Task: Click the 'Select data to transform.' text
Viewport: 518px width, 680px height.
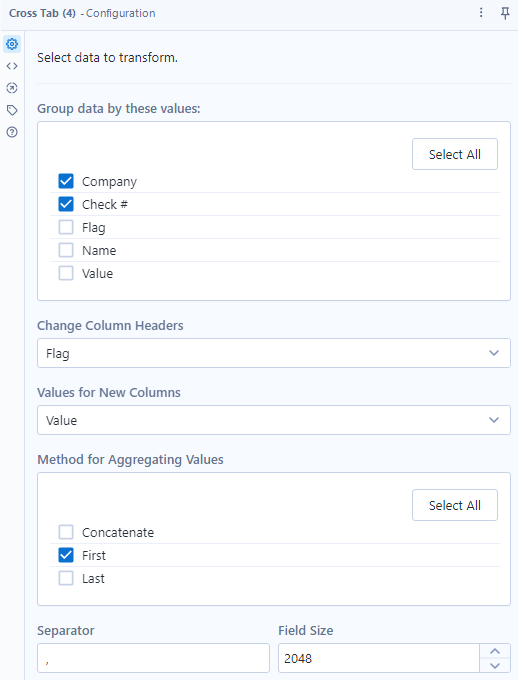Action: (107, 58)
